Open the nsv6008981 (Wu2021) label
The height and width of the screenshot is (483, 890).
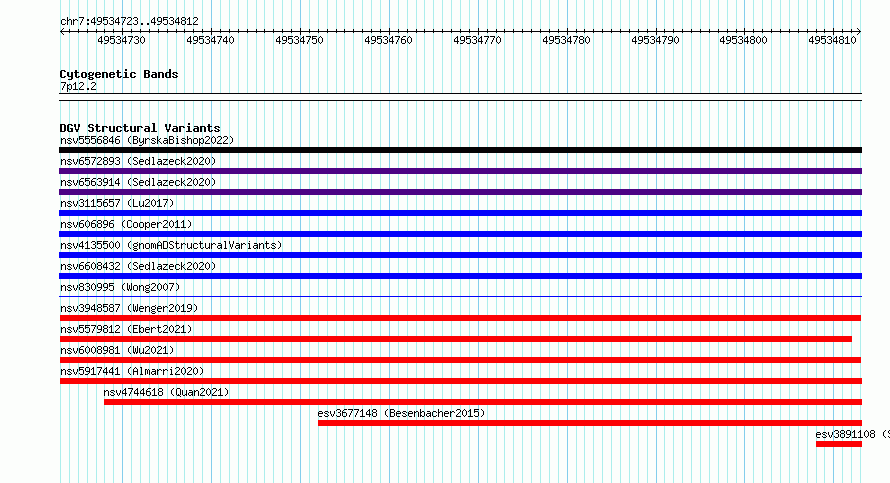coord(117,350)
